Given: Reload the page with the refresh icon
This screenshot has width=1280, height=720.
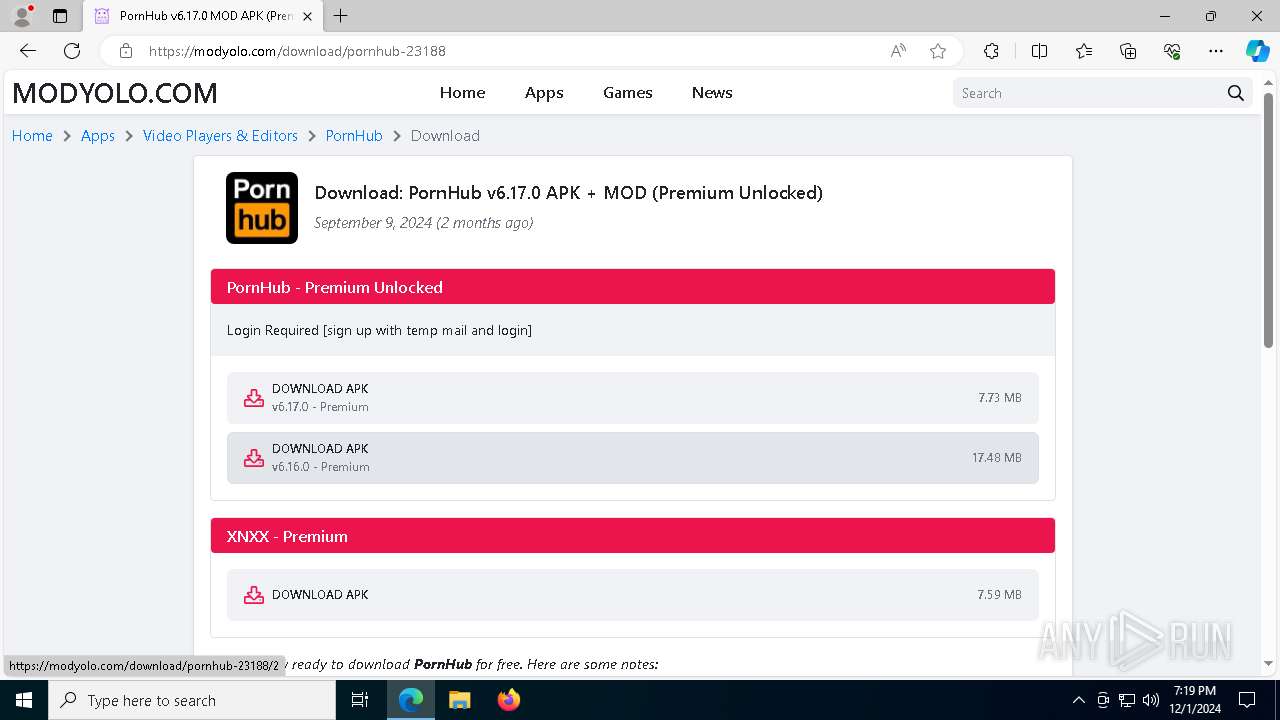Looking at the screenshot, I should [72, 51].
